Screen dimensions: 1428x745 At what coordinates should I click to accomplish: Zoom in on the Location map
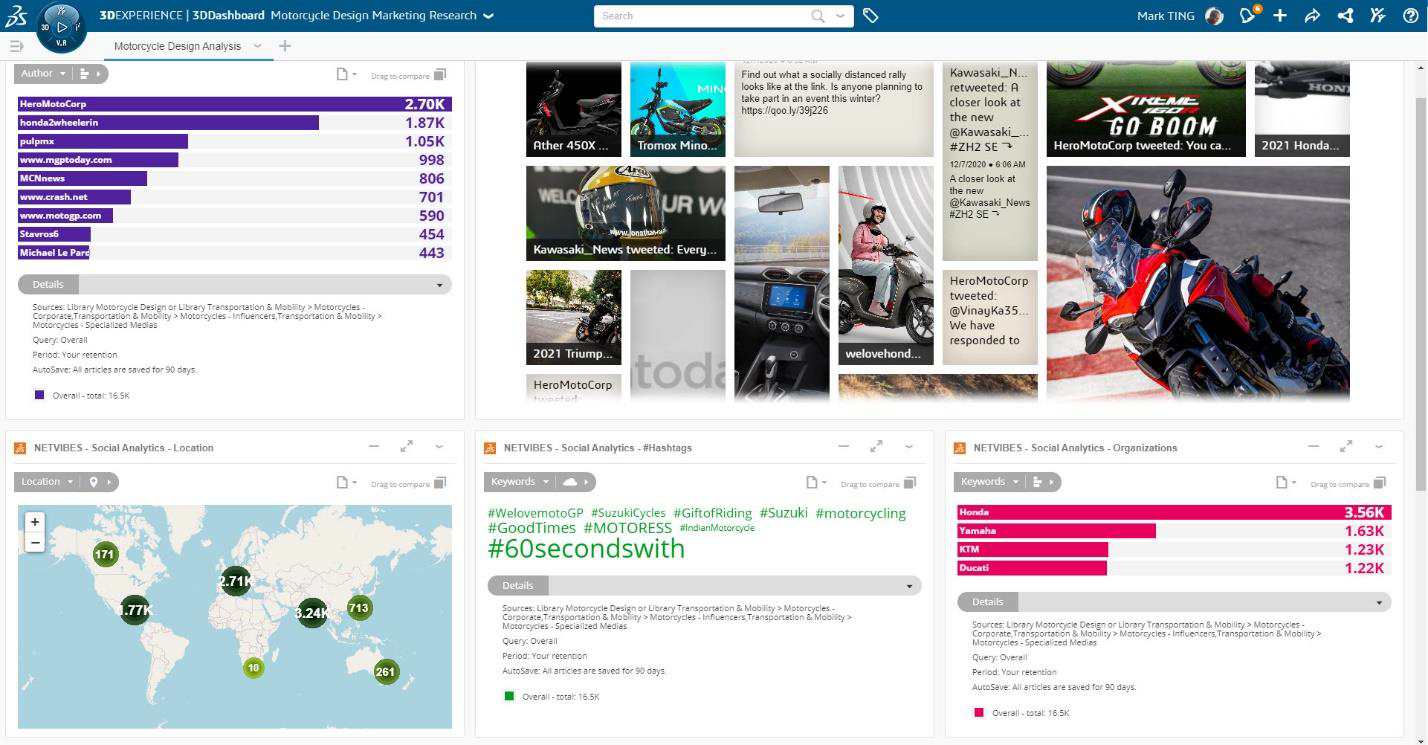(35, 522)
